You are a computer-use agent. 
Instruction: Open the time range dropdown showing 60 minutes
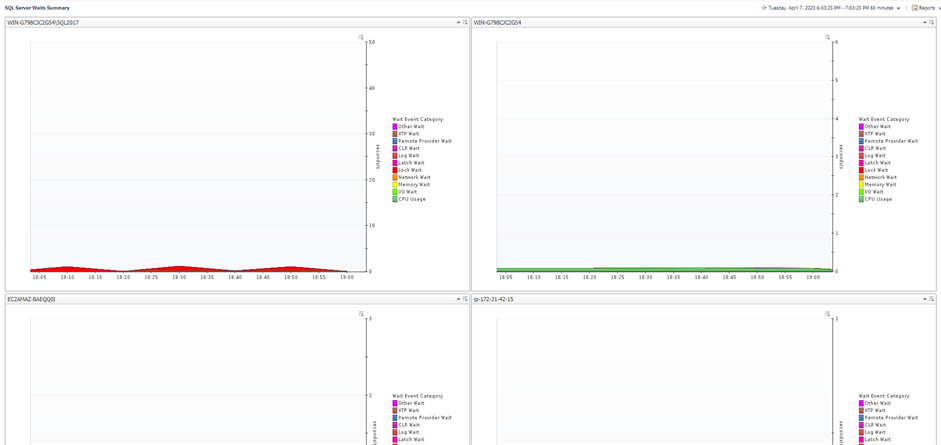[898, 8]
